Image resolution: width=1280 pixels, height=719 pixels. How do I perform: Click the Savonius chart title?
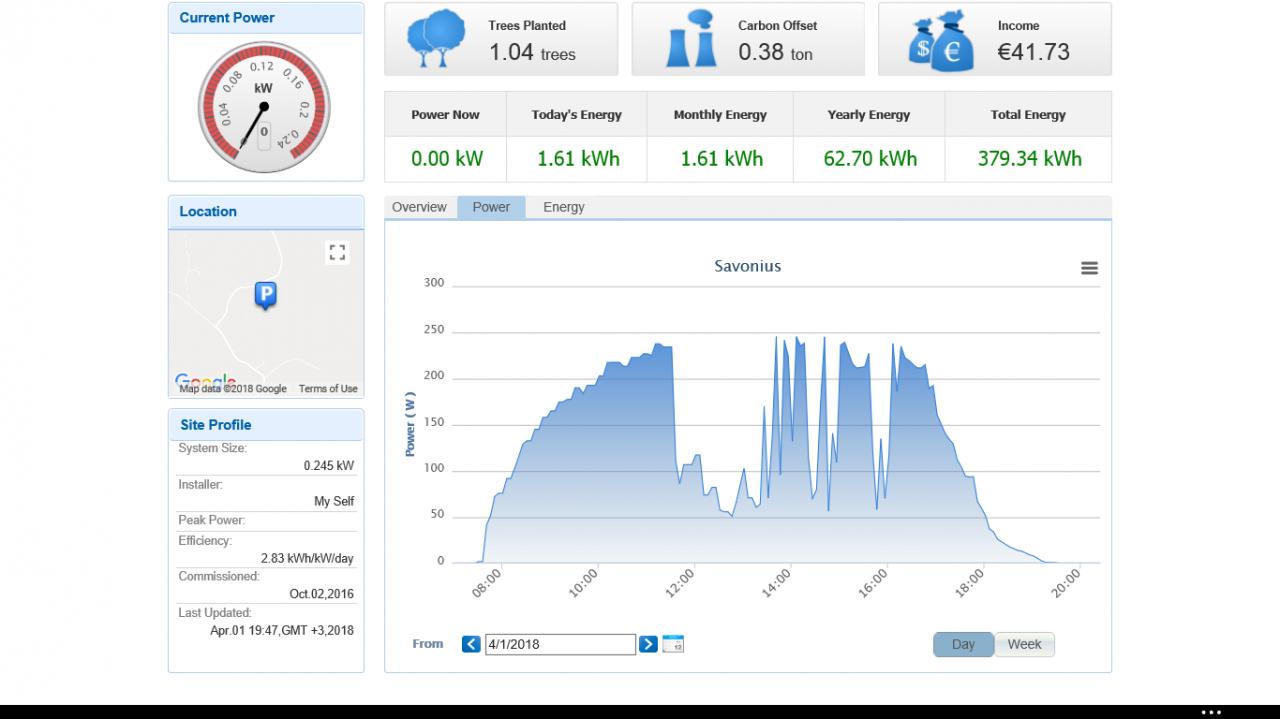click(748, 266)
